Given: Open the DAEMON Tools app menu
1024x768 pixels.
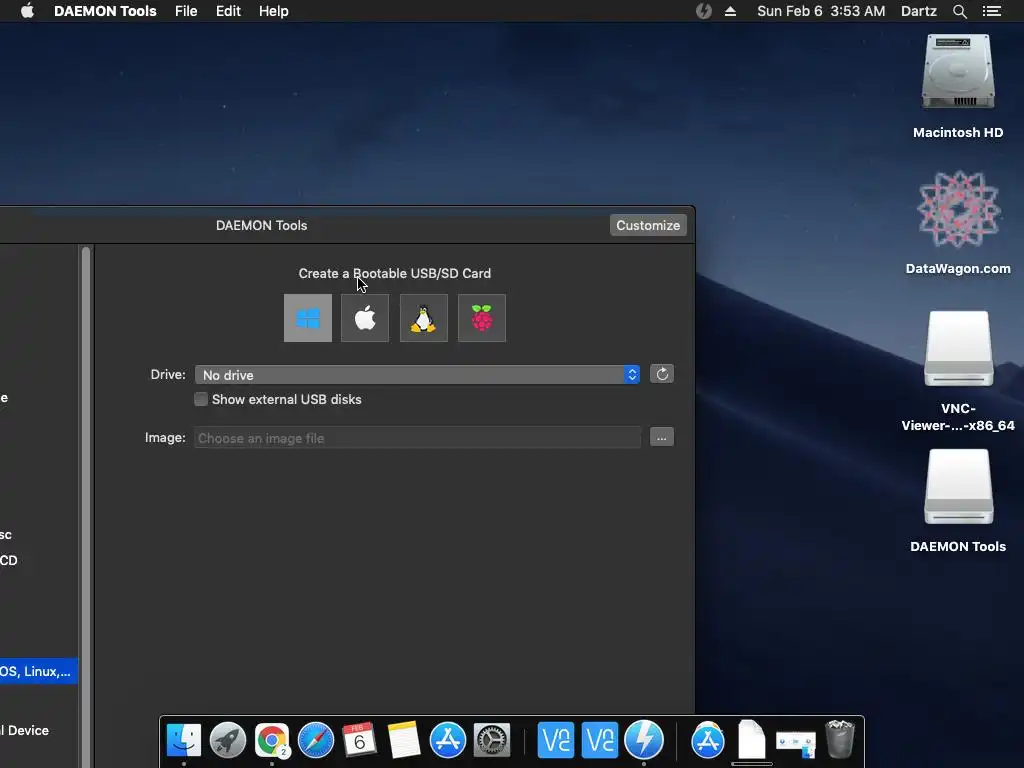Looking at the screenshot, I should [105, 11].
